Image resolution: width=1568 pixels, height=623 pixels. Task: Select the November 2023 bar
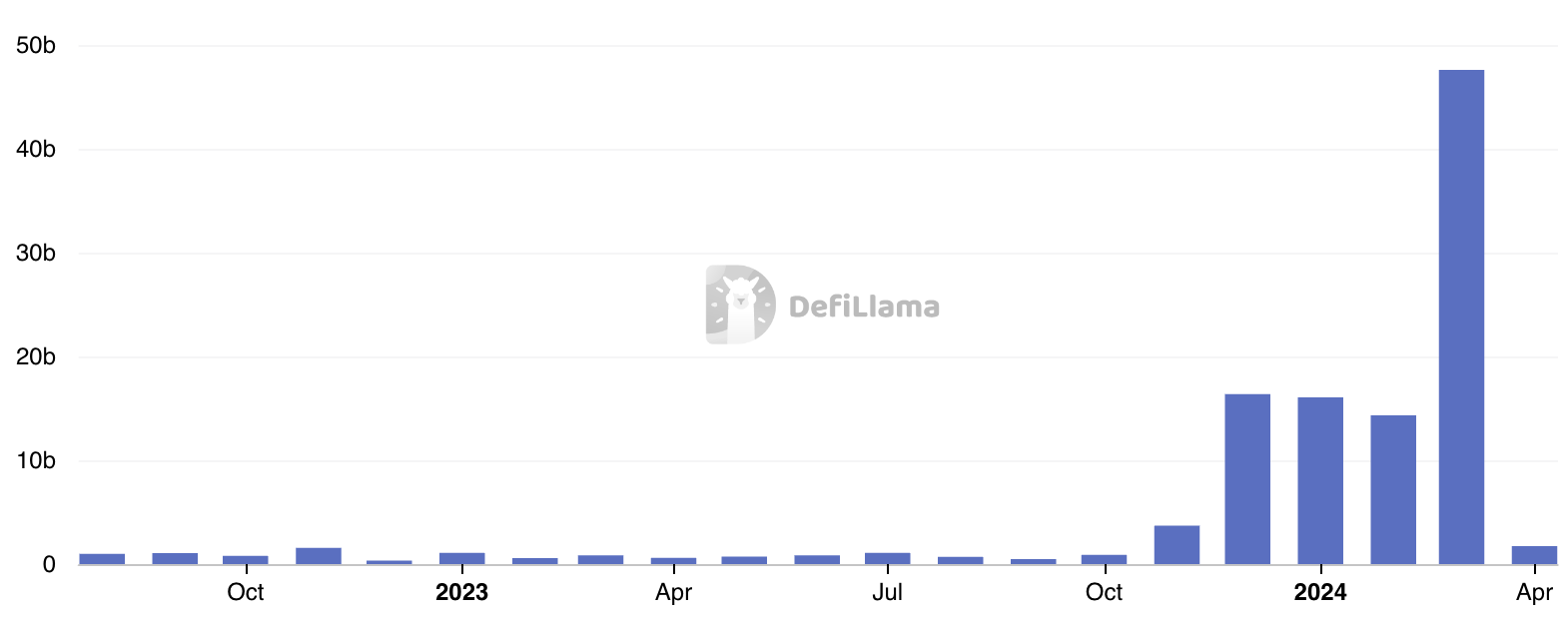click(x=1176, y=545)
